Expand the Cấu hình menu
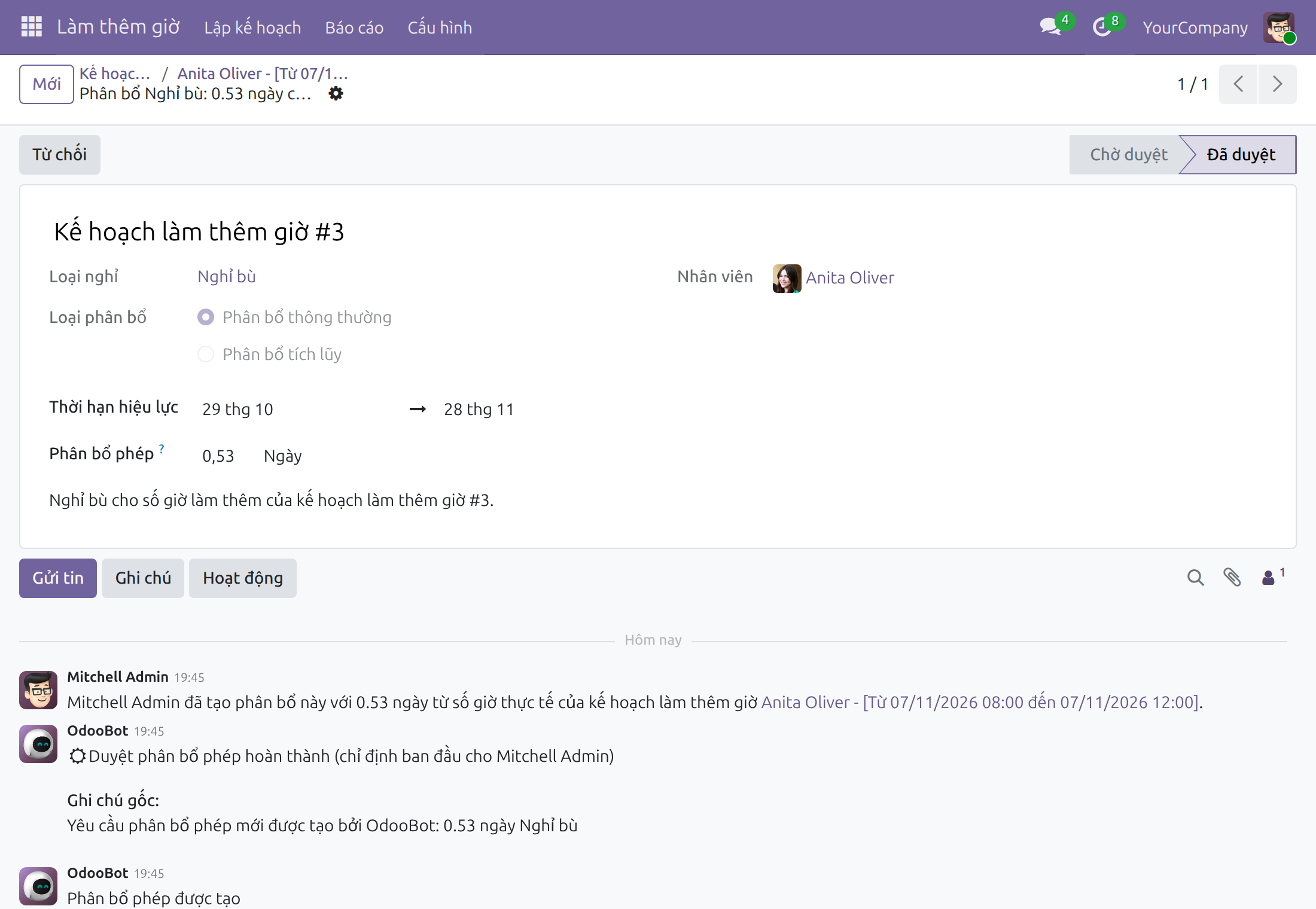Viewport: 1316px width, 909px height. tap(440, 28)
